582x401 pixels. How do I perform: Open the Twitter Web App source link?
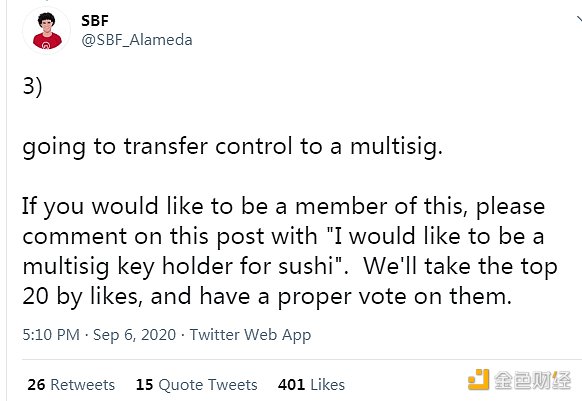250,335
